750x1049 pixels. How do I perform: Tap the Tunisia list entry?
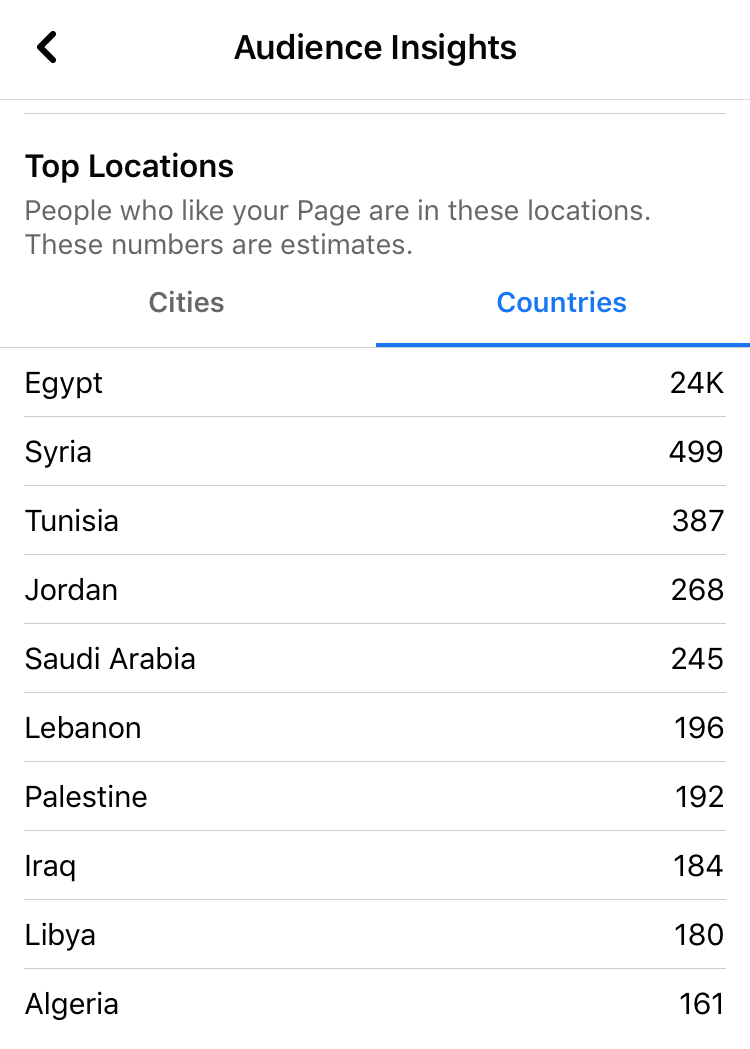pos(375,521)
